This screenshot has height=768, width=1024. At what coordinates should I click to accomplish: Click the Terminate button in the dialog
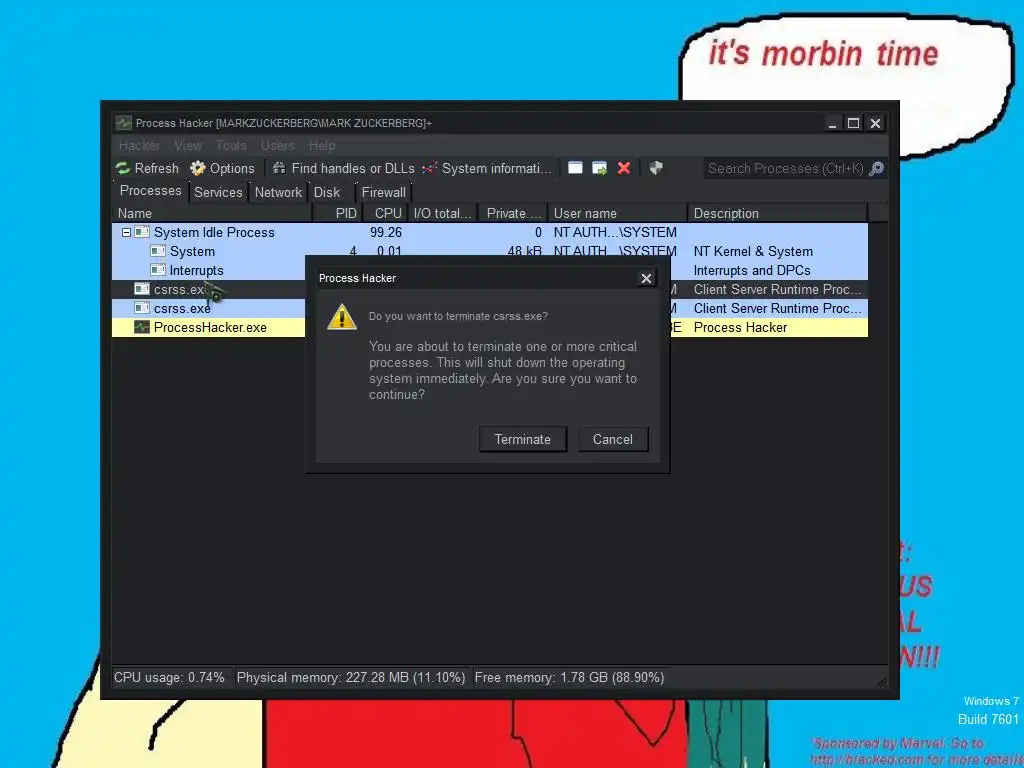(x=522, y=439)
